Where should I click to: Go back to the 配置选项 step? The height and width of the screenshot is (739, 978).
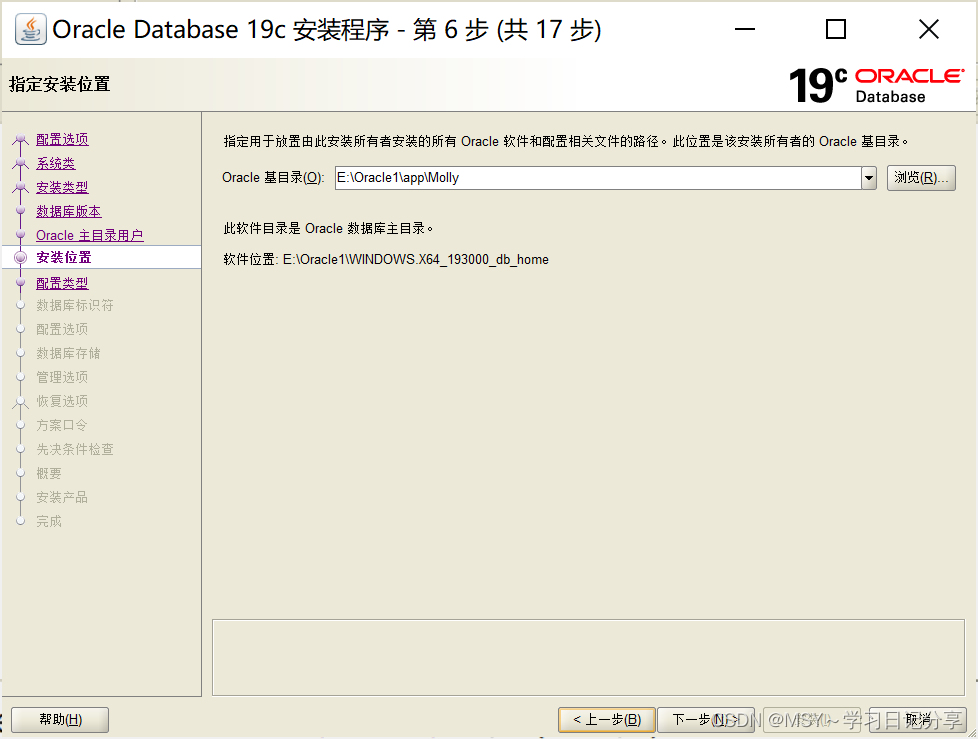point(62,139)
